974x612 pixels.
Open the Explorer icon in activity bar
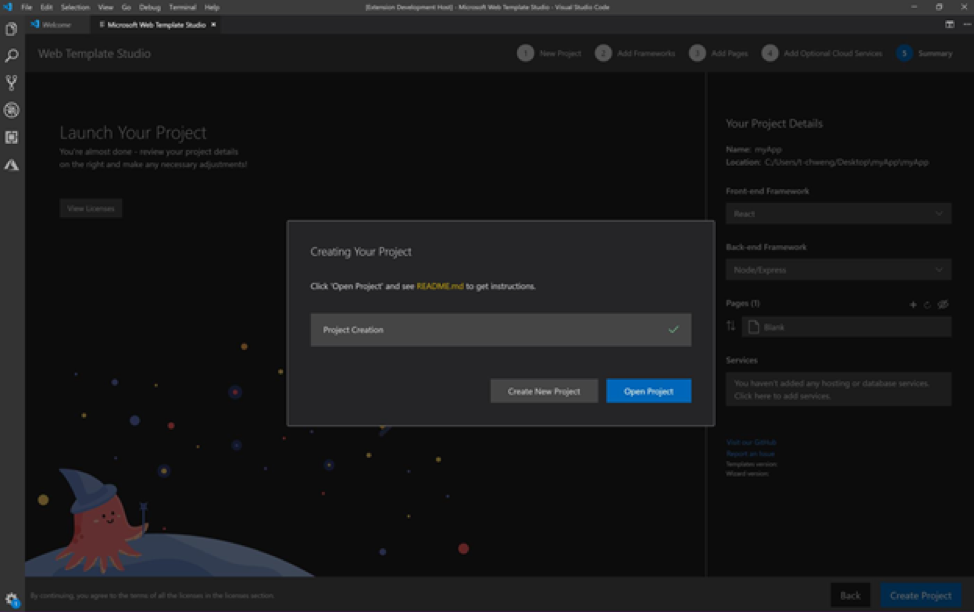click(x=11, y=29)
